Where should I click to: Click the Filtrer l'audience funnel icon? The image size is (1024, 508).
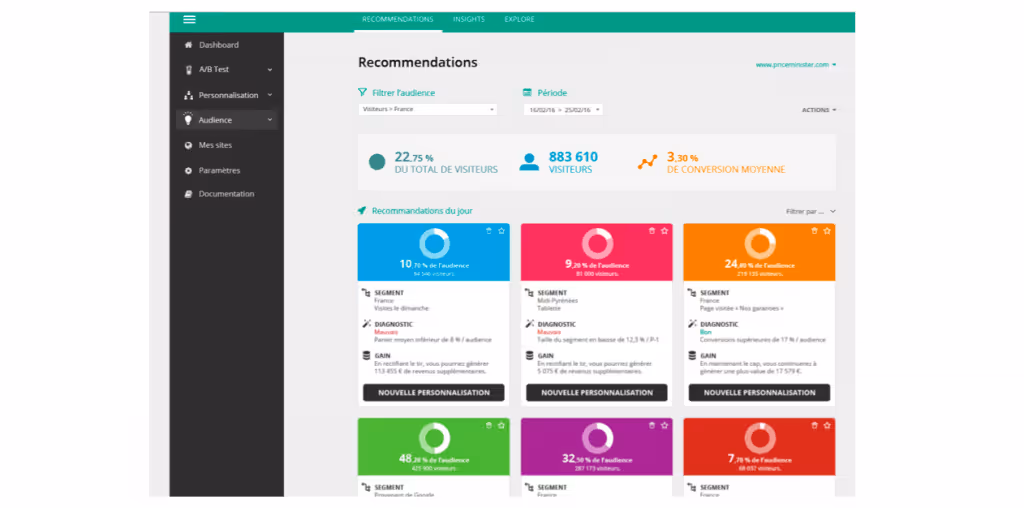point(362,93)
